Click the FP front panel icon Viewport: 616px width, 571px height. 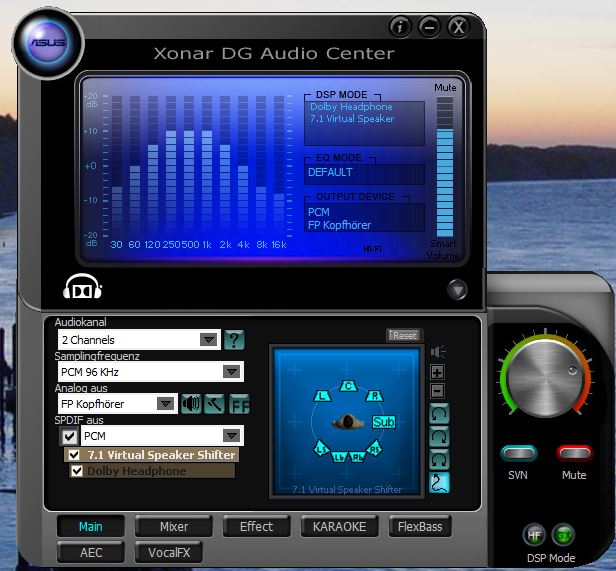coord(239,404)
